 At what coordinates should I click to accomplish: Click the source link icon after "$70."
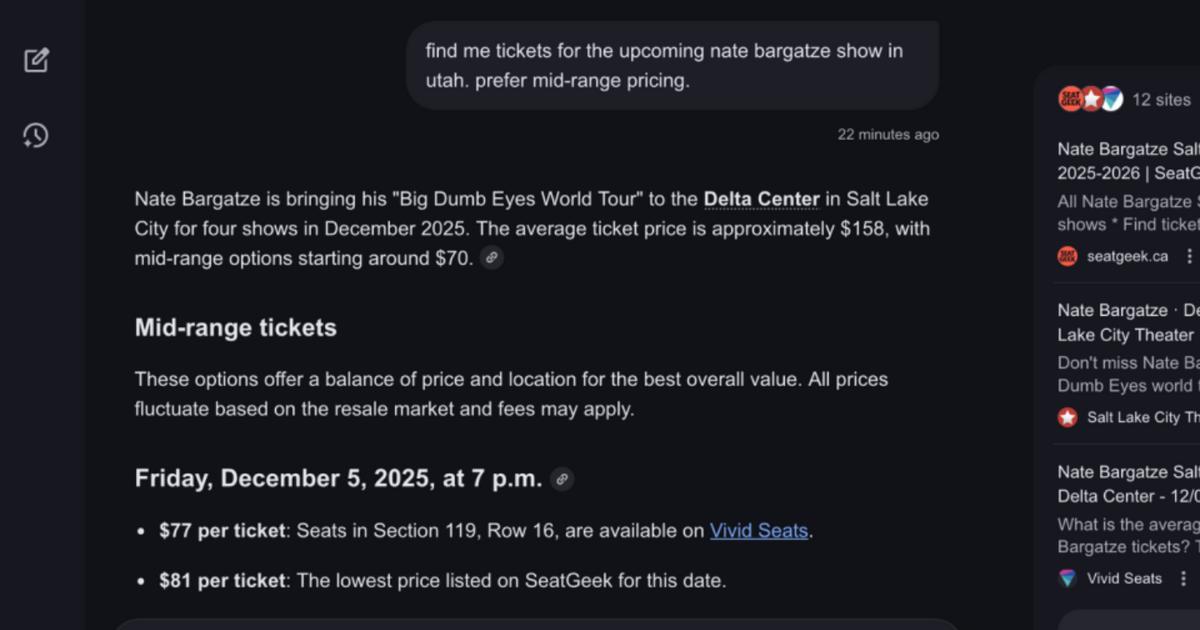pos(491,258)
